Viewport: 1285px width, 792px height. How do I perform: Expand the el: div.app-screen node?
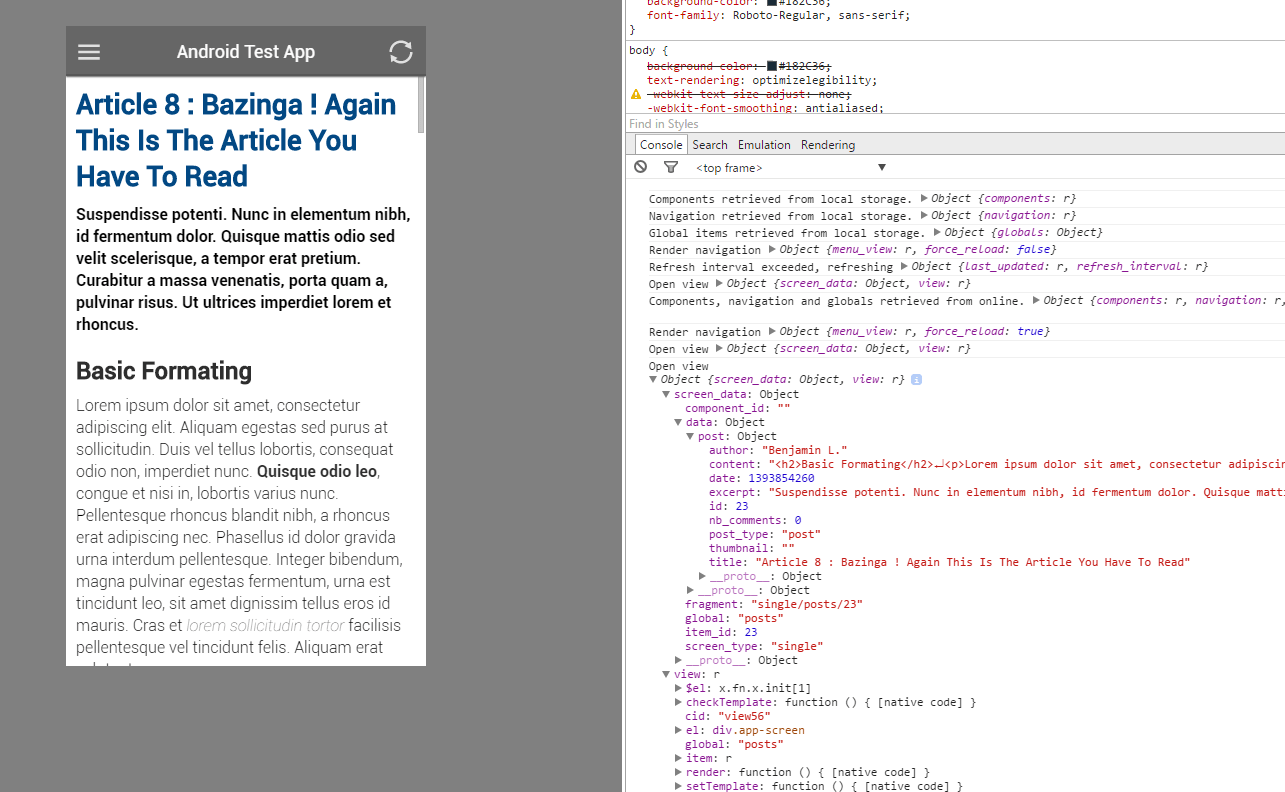678,730
